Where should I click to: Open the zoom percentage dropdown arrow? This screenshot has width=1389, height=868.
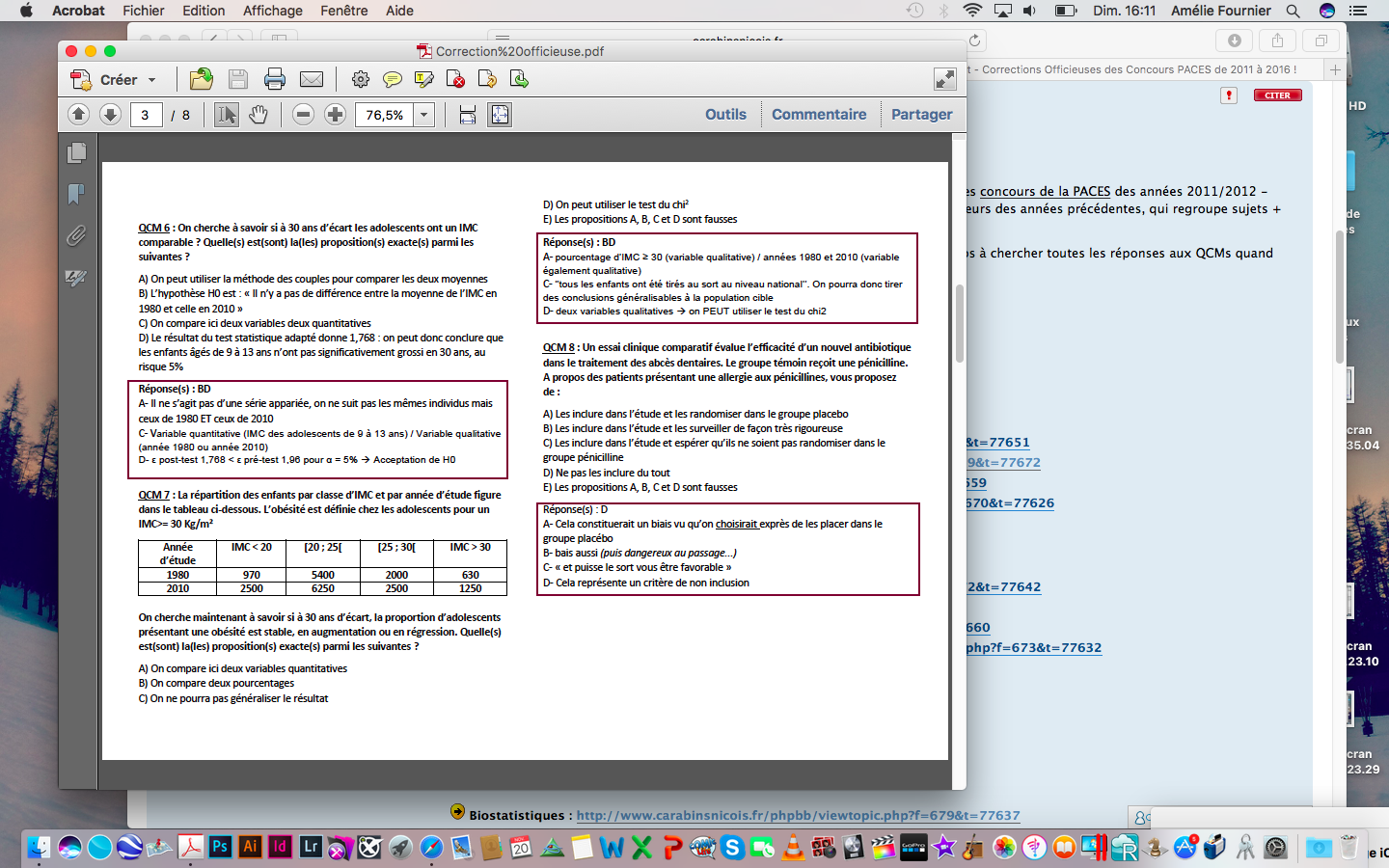coord(423,115)
